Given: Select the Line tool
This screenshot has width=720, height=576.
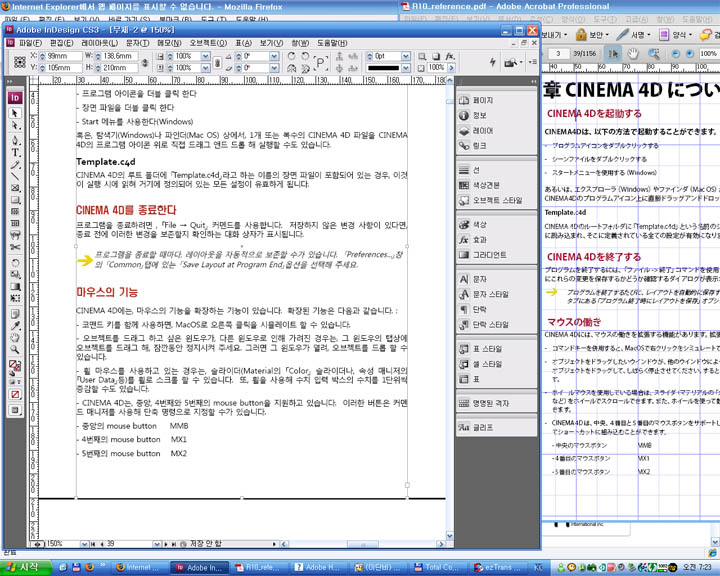Looking at the screenshot, I should pos(15,176).
